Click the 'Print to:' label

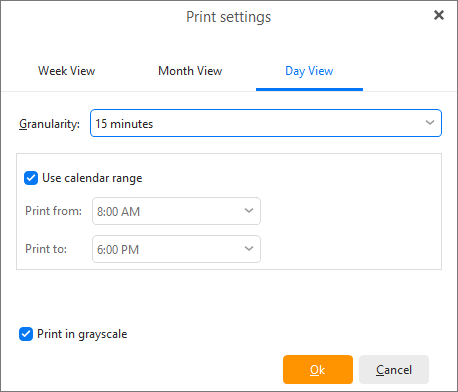click(x=46, y=249)
